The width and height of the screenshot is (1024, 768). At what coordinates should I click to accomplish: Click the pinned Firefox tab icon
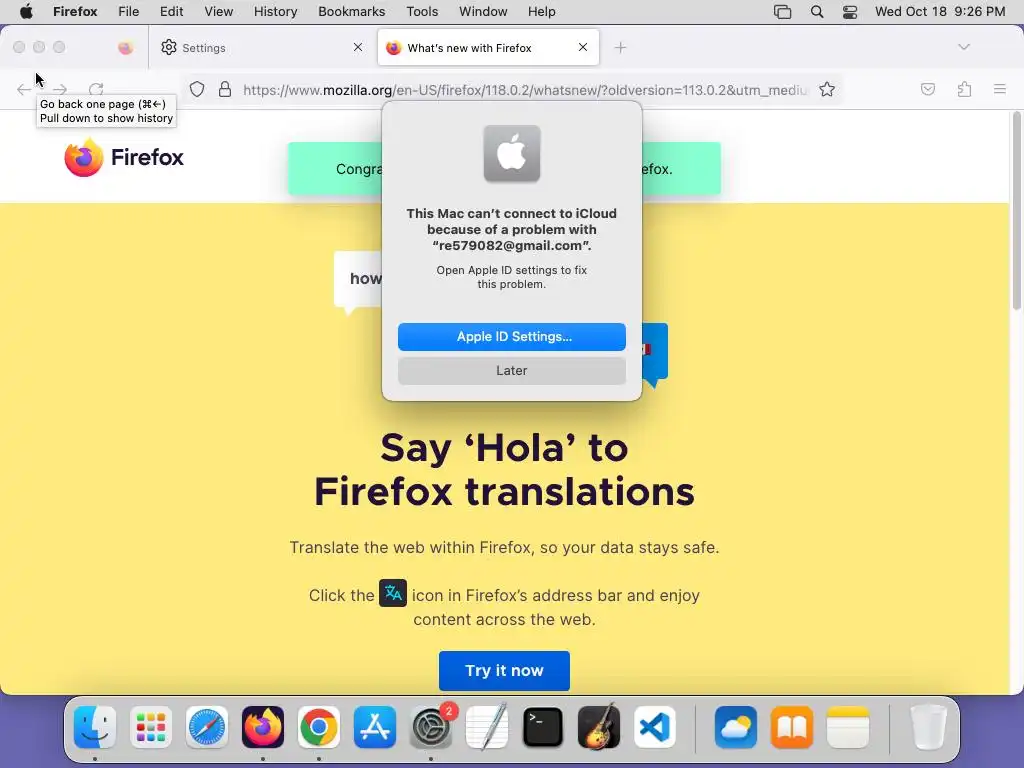[125, 48]
